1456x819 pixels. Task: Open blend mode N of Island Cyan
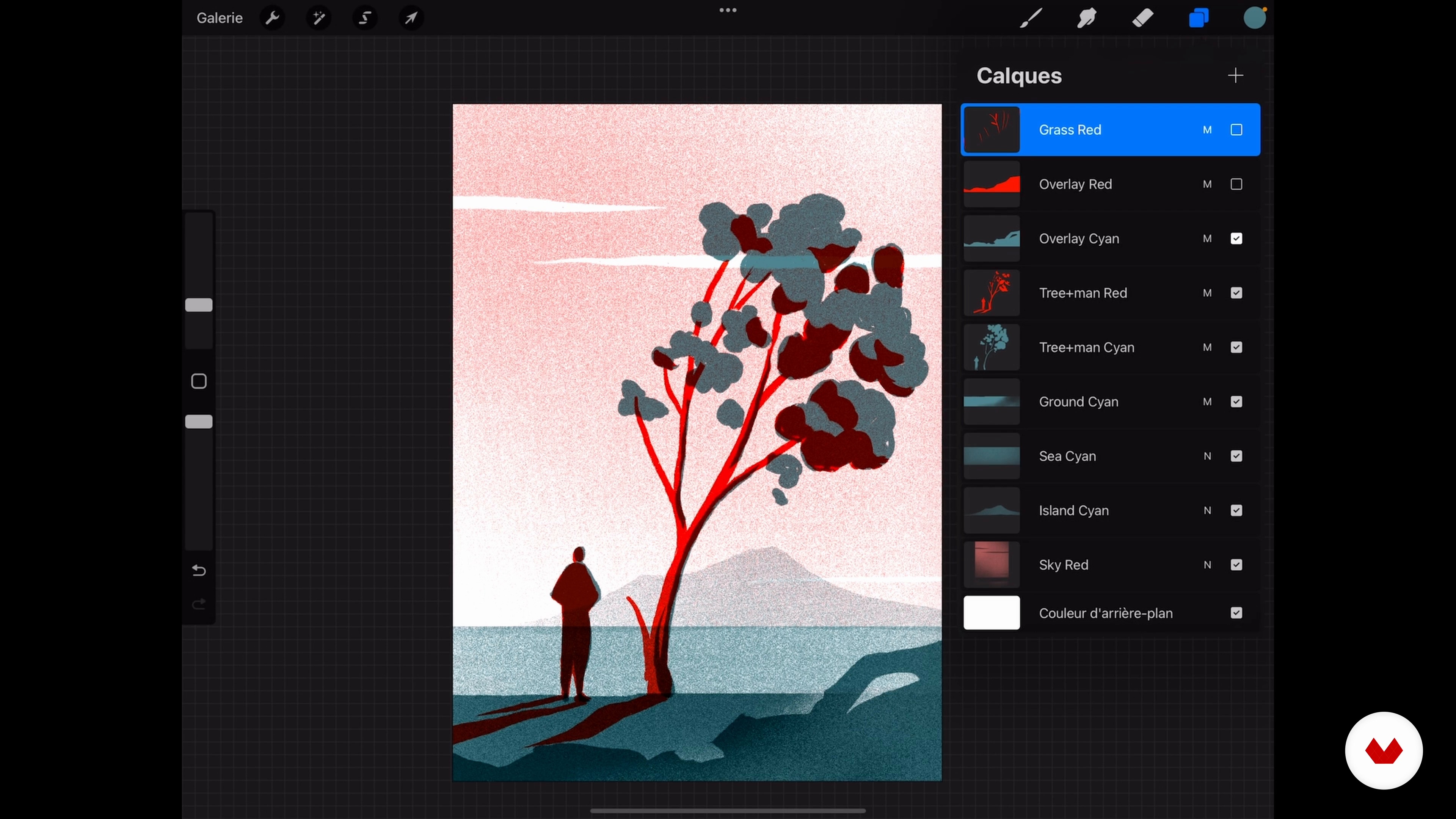click(x=1207, y=510)
